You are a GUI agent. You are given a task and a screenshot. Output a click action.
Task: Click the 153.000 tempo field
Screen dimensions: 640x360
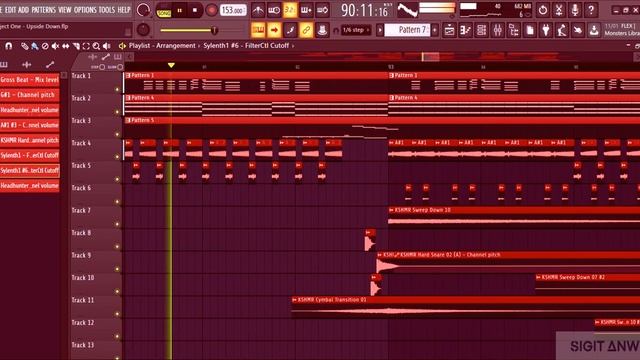coord(233,10)
